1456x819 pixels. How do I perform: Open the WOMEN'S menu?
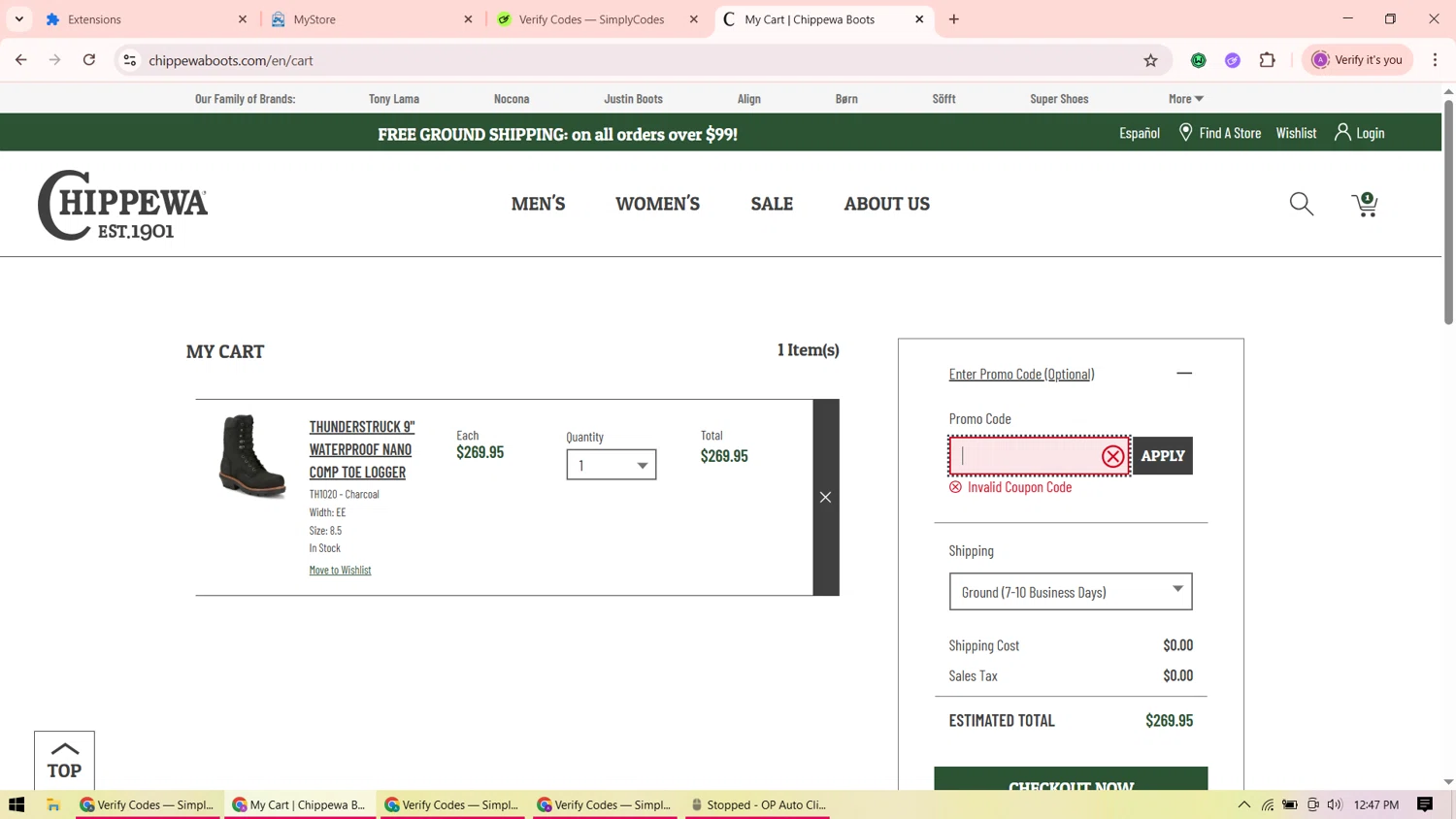click(657, 204)
